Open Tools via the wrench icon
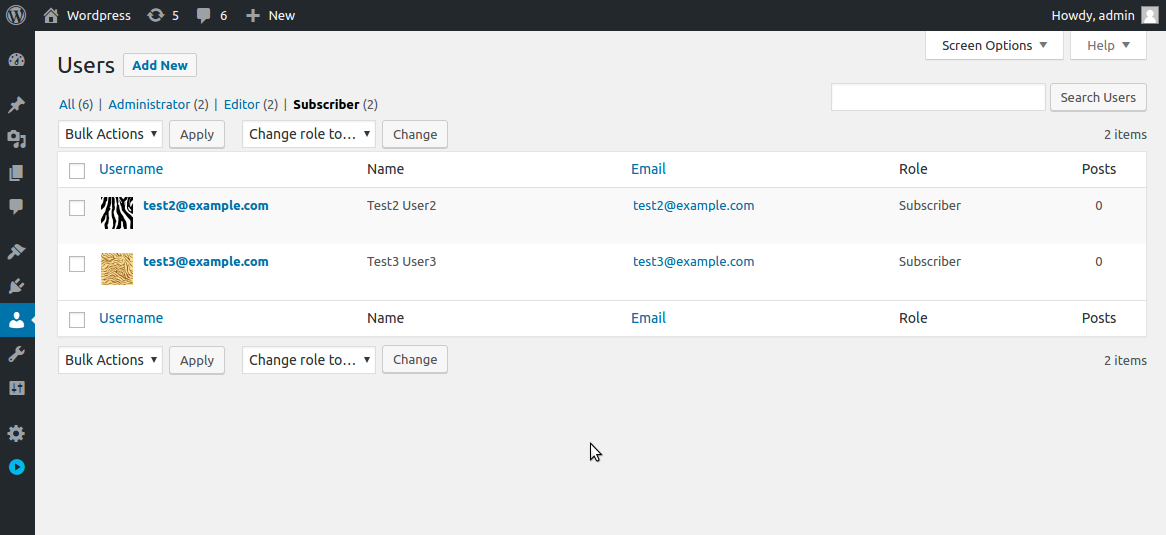 (16, 354)
